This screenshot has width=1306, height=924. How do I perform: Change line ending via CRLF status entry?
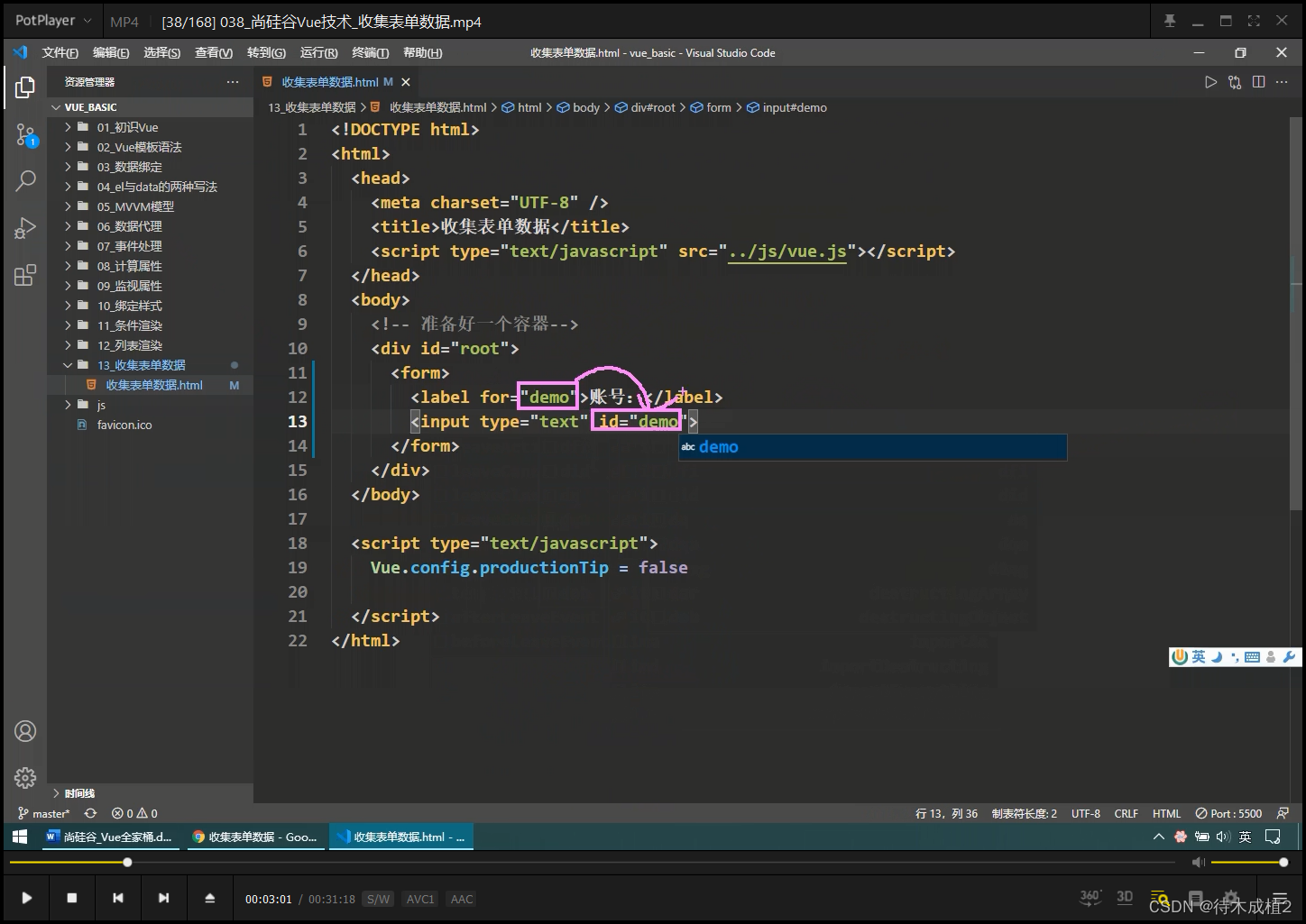1127,813
